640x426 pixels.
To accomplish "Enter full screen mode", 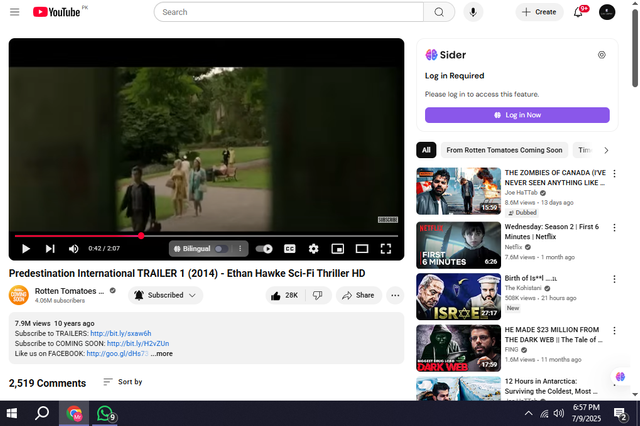I will tap(386, 248).
